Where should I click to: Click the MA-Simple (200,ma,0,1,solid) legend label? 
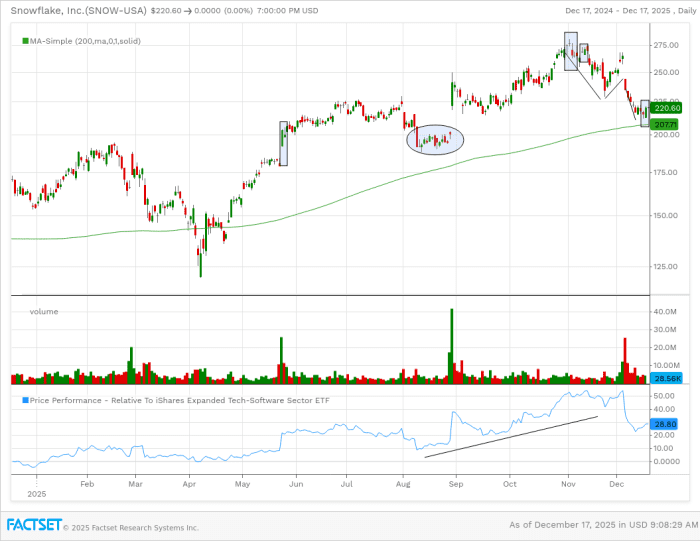85,41
